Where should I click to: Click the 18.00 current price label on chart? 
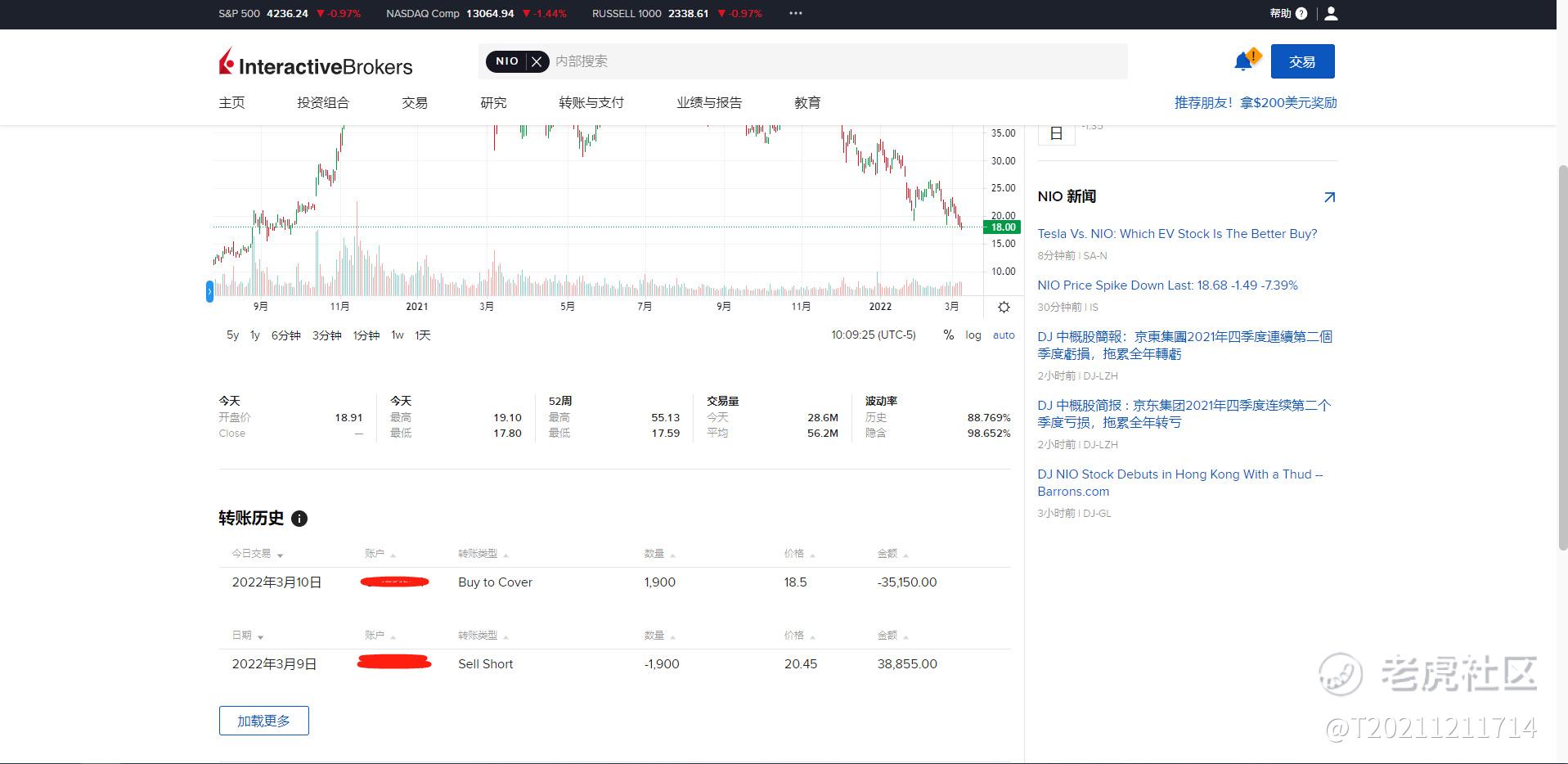pos(1003,227)
